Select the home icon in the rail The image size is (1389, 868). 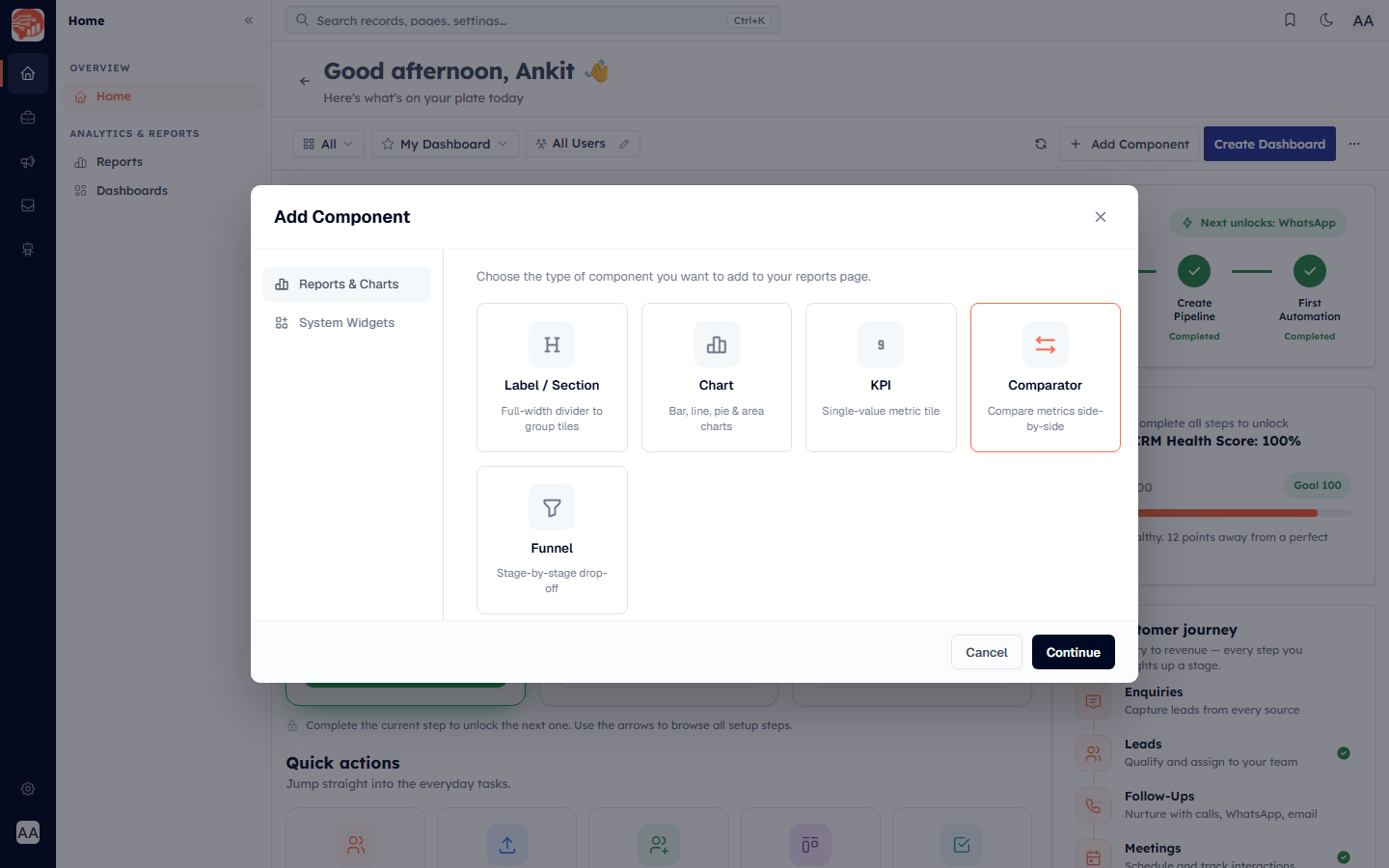pos(28,73)
